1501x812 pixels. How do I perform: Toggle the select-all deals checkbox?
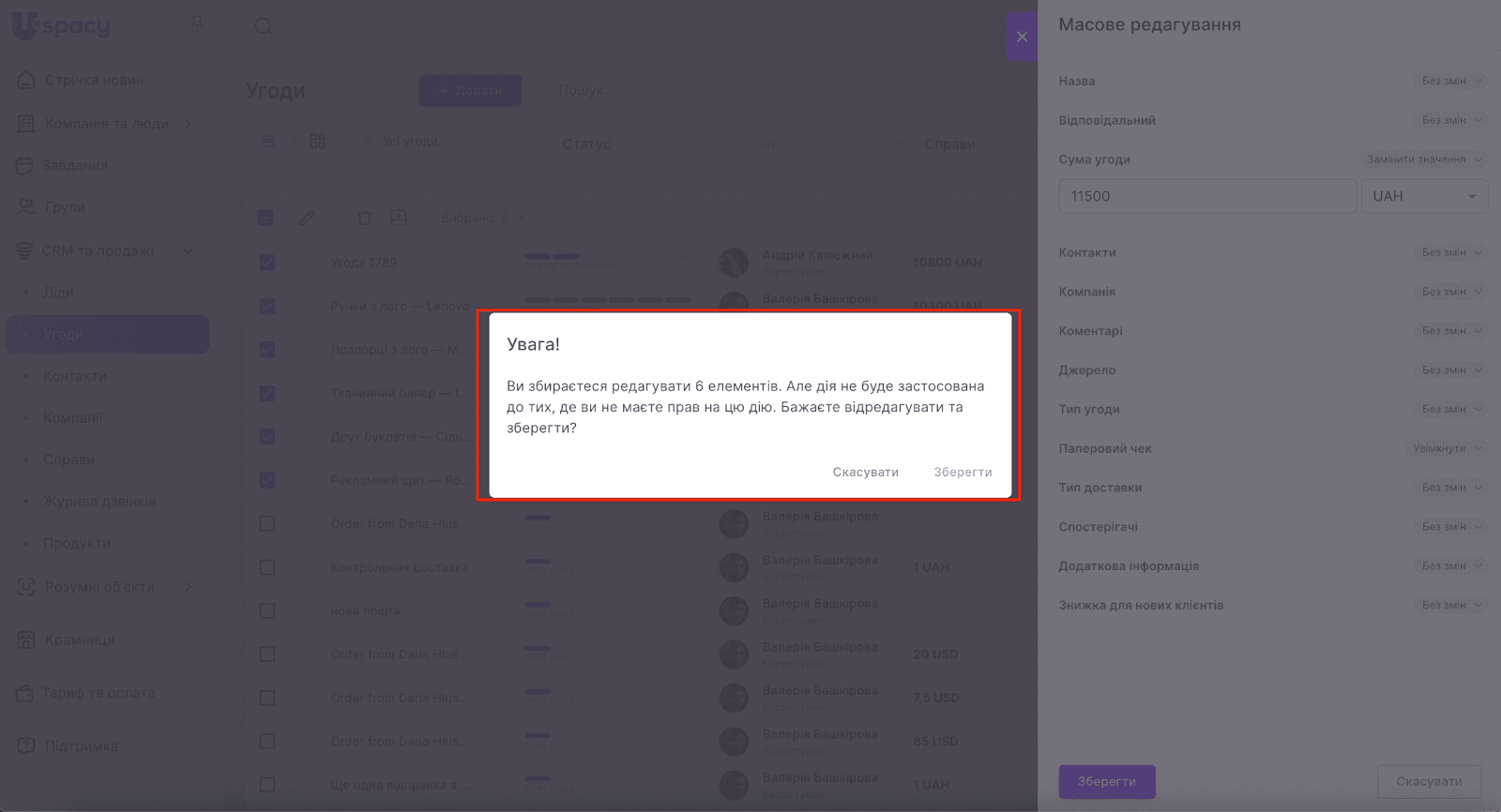point(265,218)
